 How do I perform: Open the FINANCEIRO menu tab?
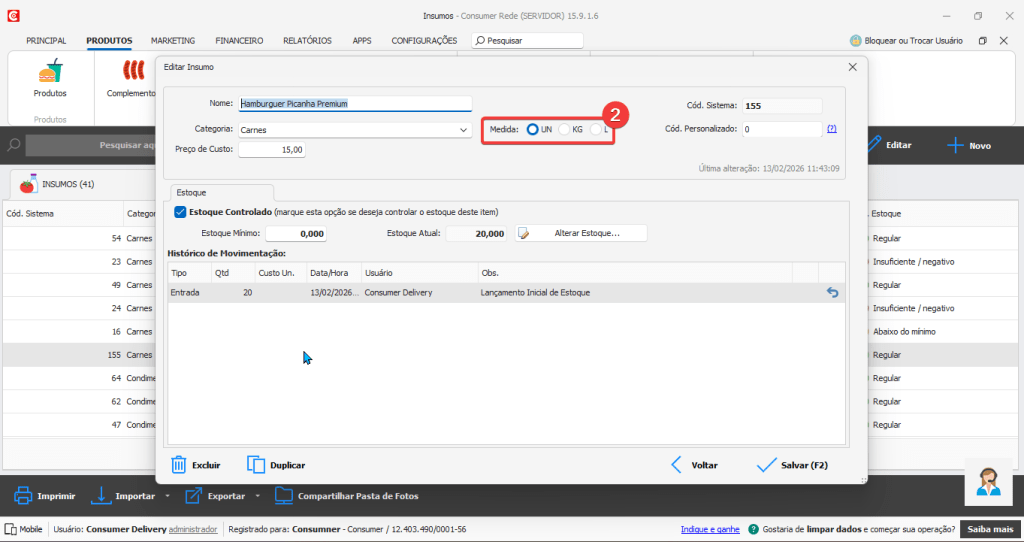239,41
